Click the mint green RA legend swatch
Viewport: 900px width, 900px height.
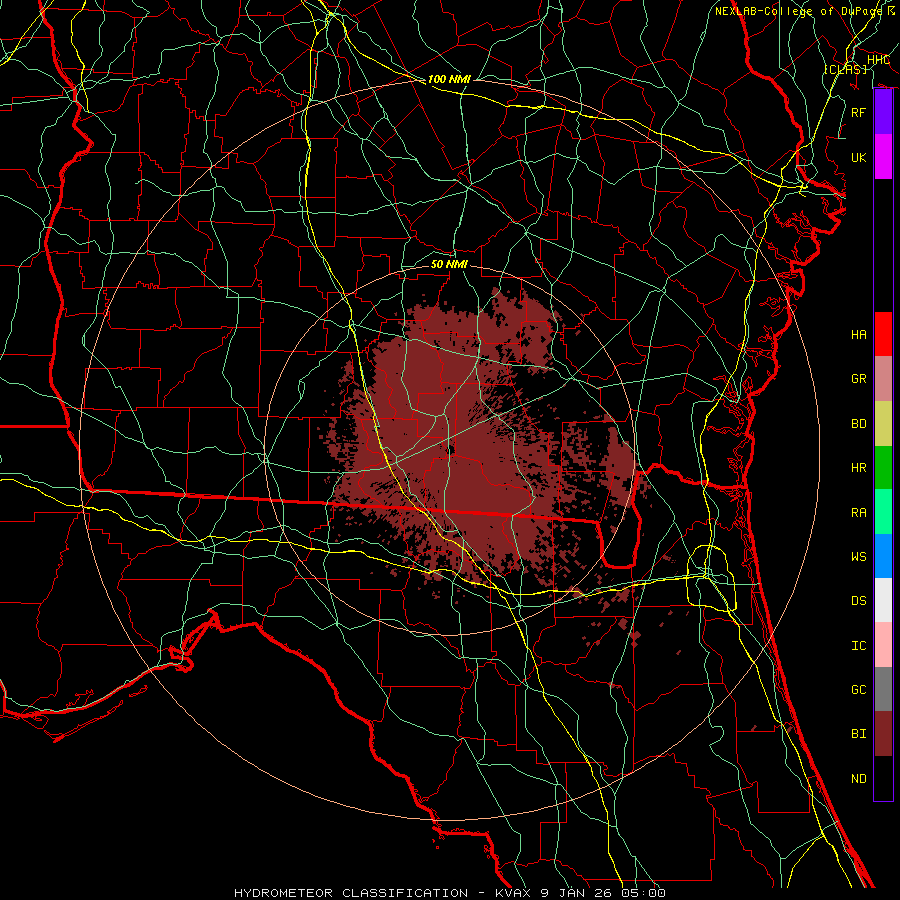[883, 512]
